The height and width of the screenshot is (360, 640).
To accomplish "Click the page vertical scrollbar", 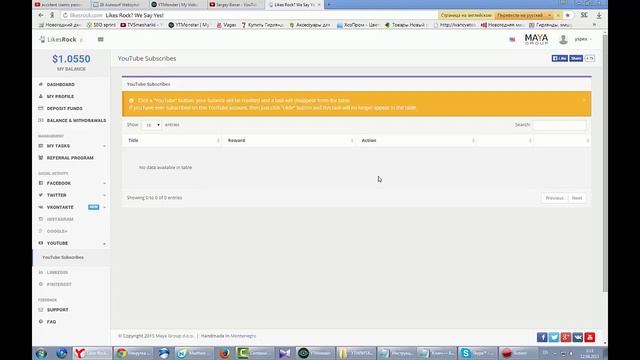I will 605,163.
